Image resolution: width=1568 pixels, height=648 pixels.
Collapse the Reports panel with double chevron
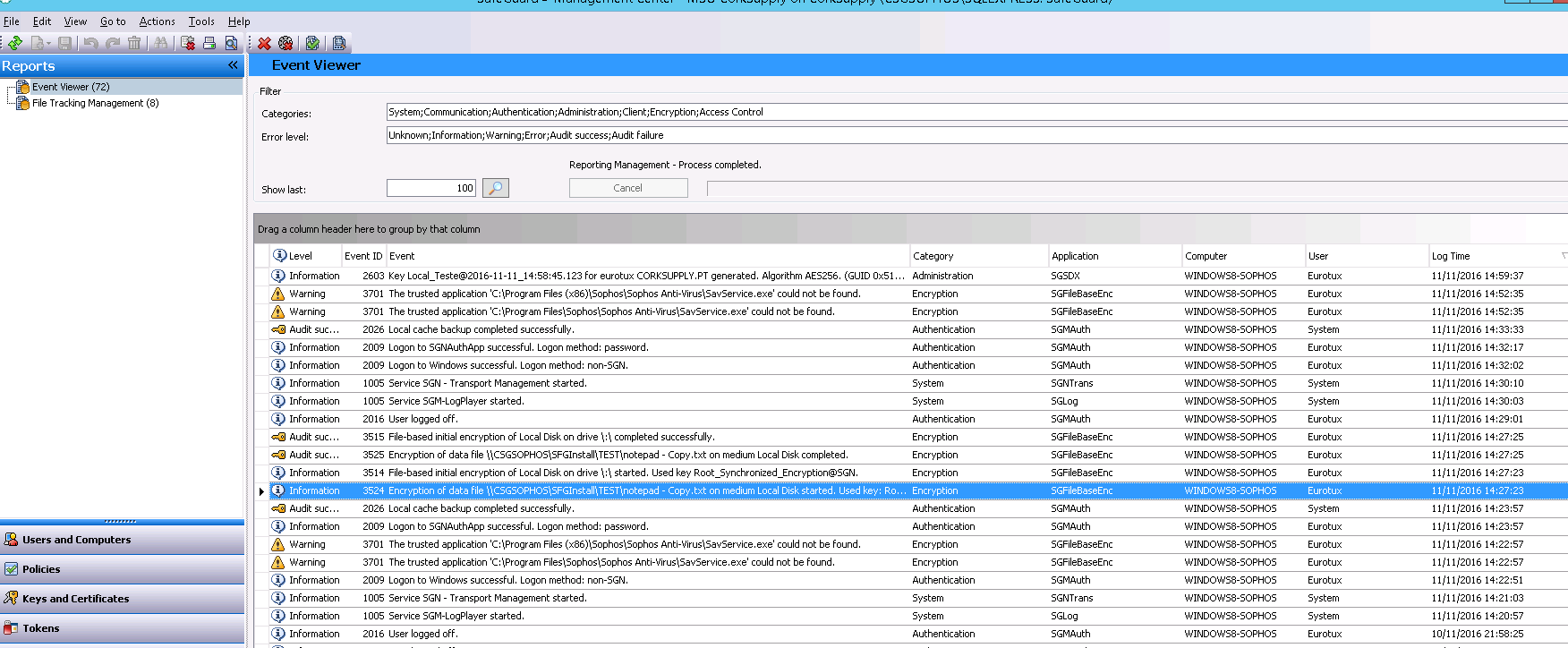point(233,65)
